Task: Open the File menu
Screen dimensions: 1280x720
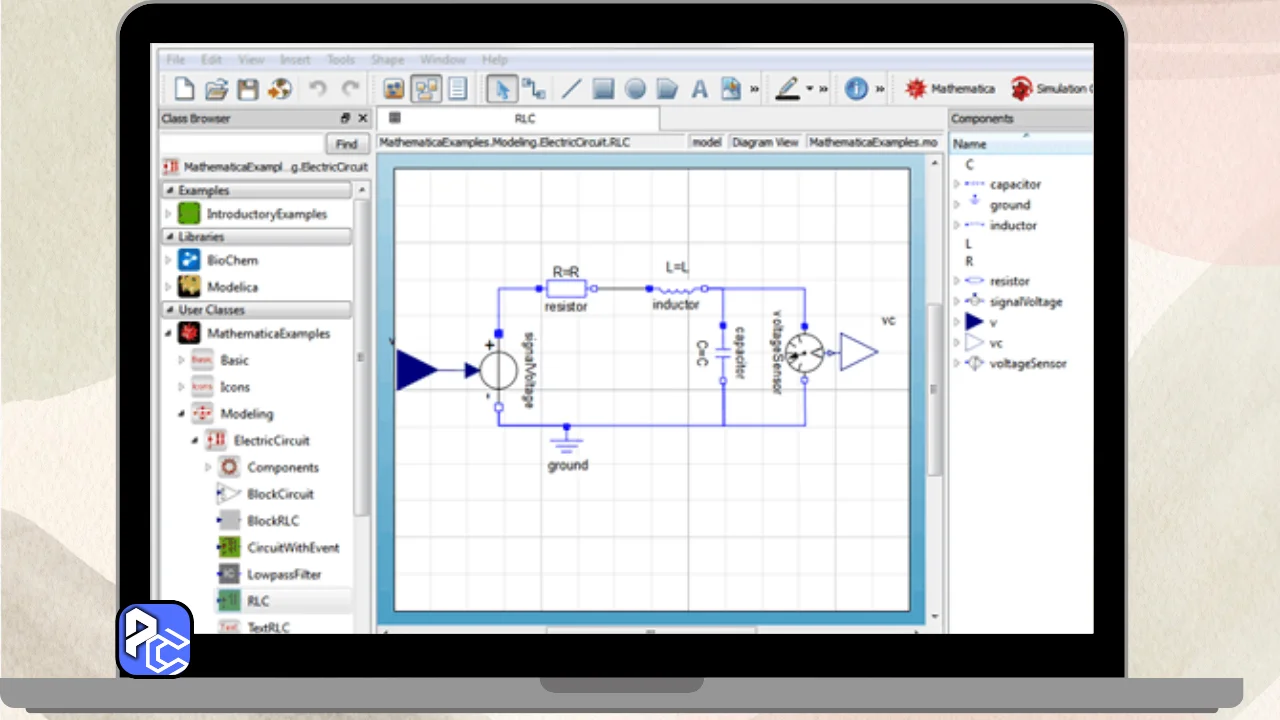Action: [x=176, y=60]
